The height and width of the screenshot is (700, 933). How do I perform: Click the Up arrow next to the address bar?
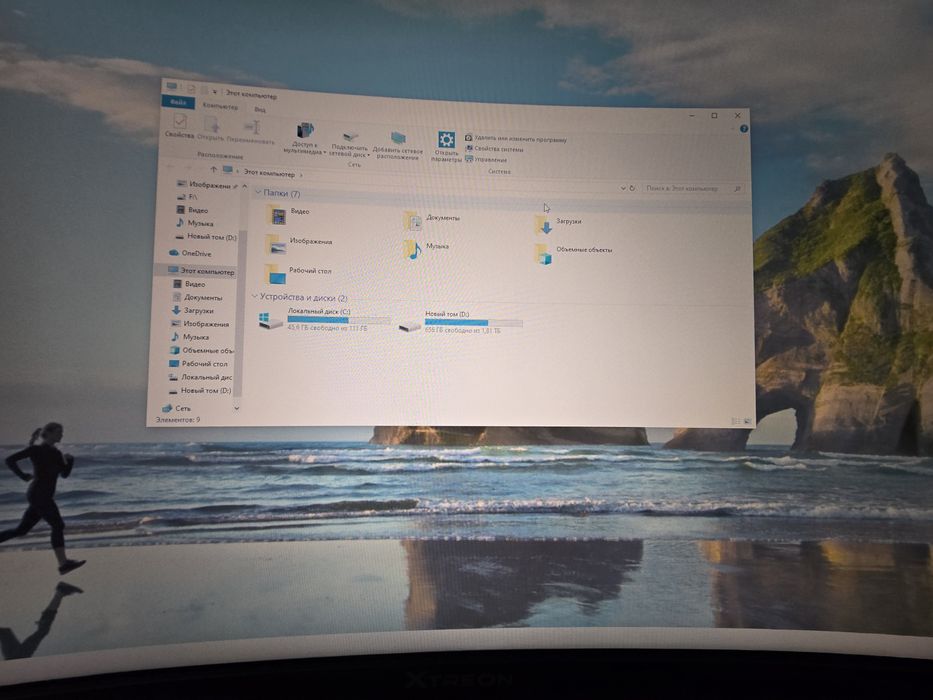coord(214,170)
